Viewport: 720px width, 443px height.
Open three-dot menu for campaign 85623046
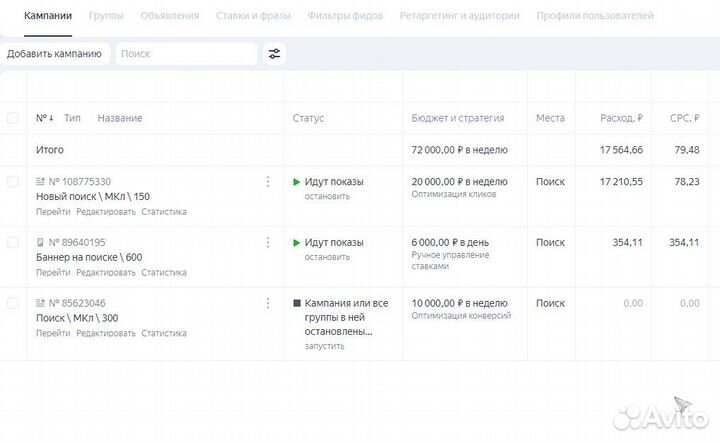point(267,303)
